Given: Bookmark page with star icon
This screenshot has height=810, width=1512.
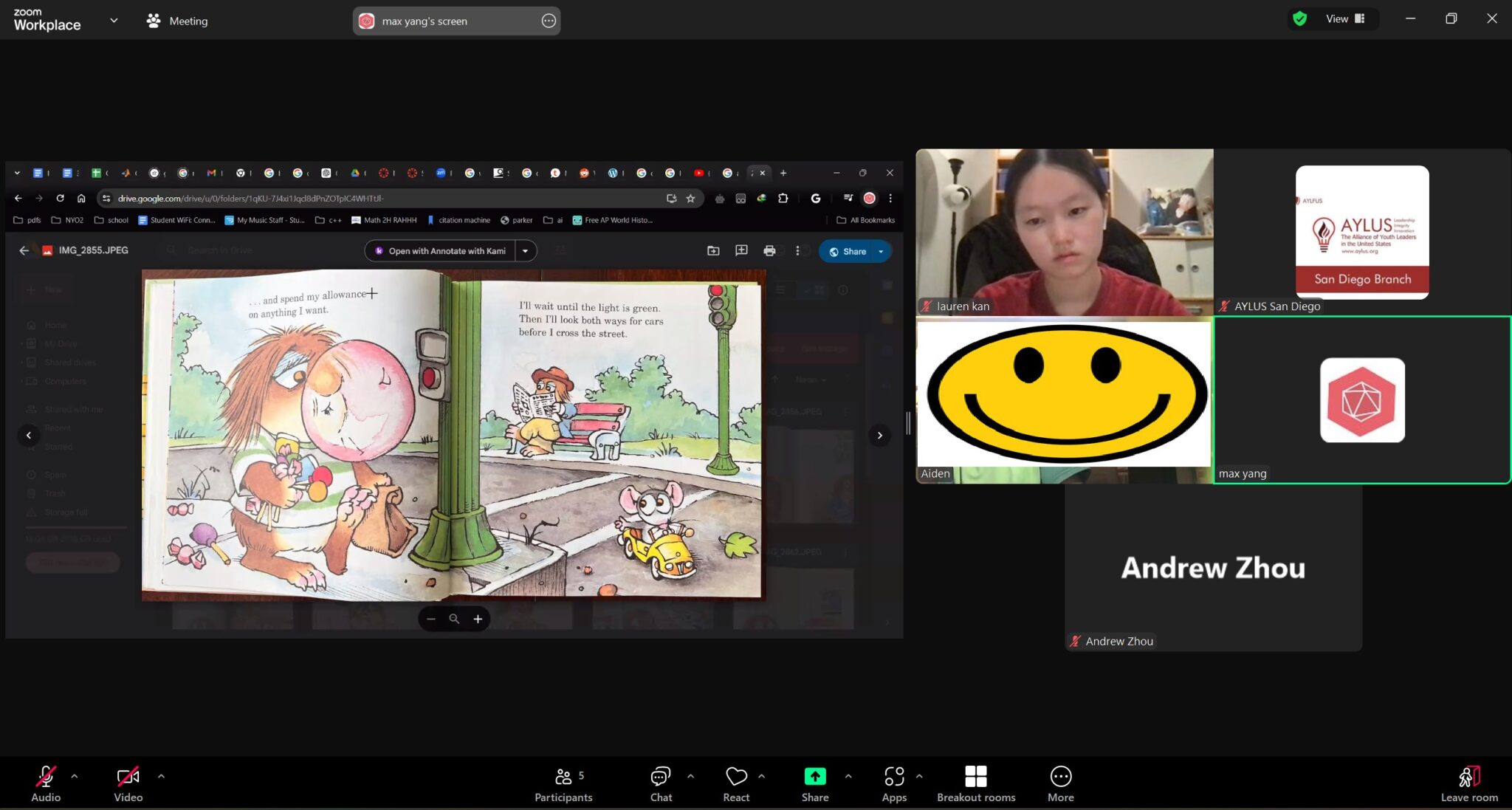Looking at the screenshot, I should (x=690, y=198).
